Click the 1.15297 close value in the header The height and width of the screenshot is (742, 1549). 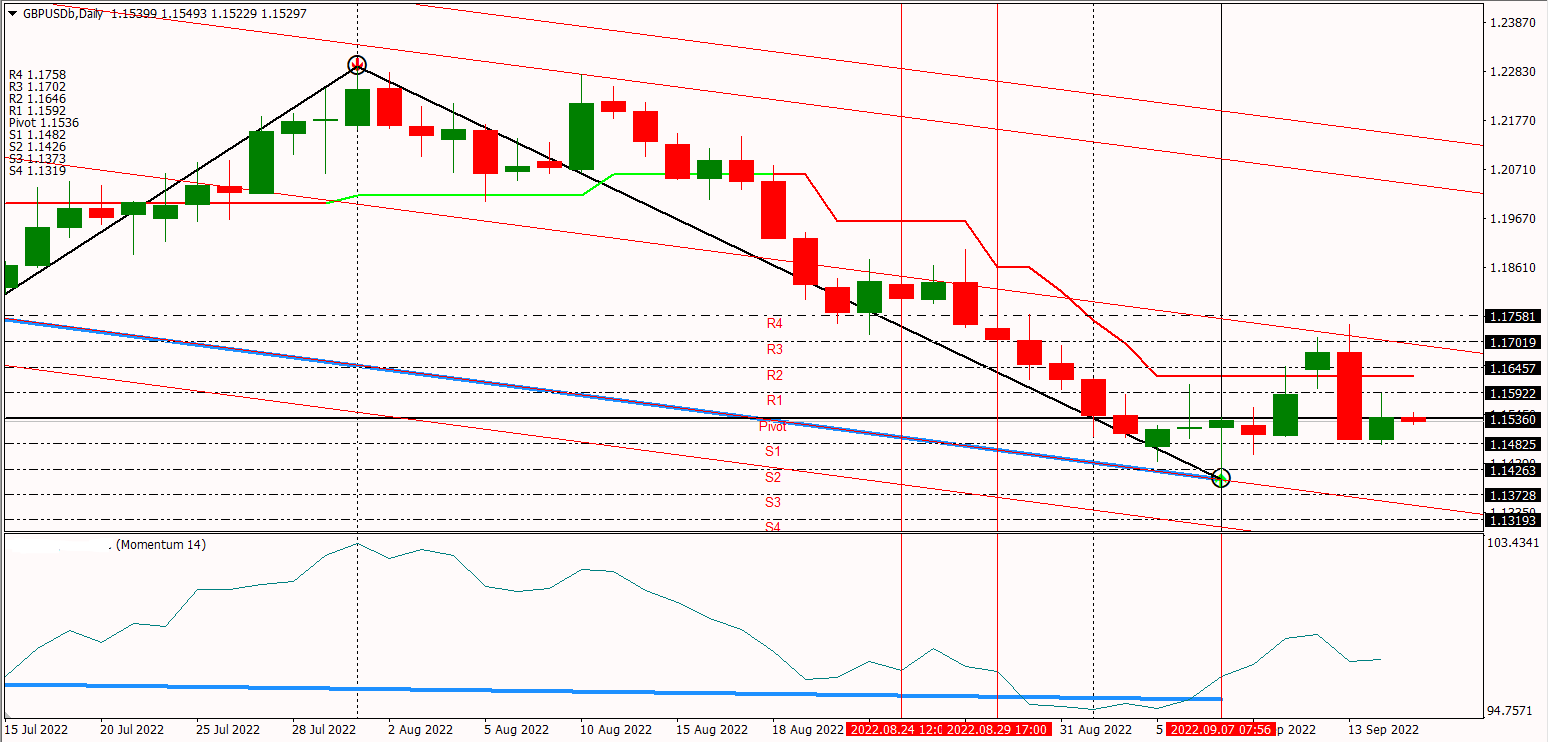pyautogui.click(x=286, y=14)
